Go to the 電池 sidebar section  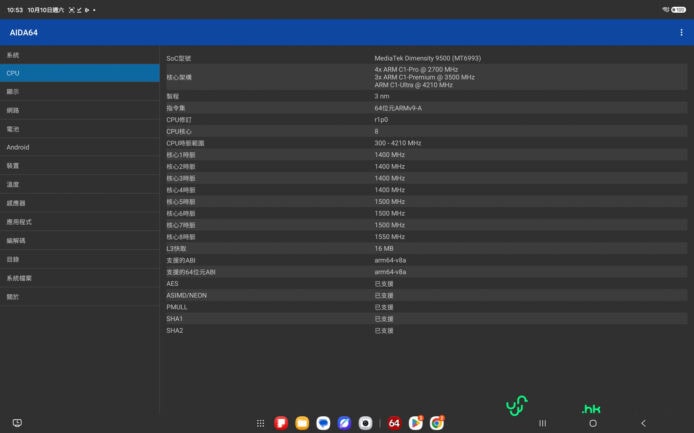pyautogui.click(x=80, y=129)
